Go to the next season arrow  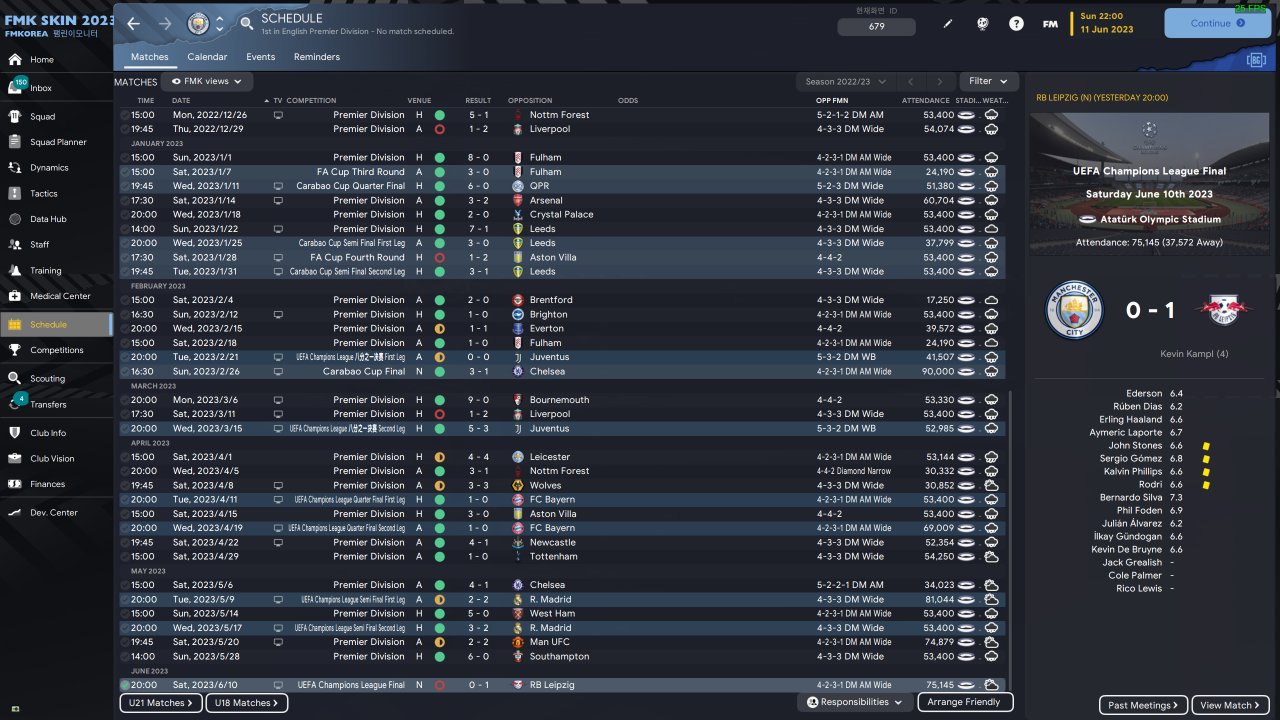click(x=939, y=81)
